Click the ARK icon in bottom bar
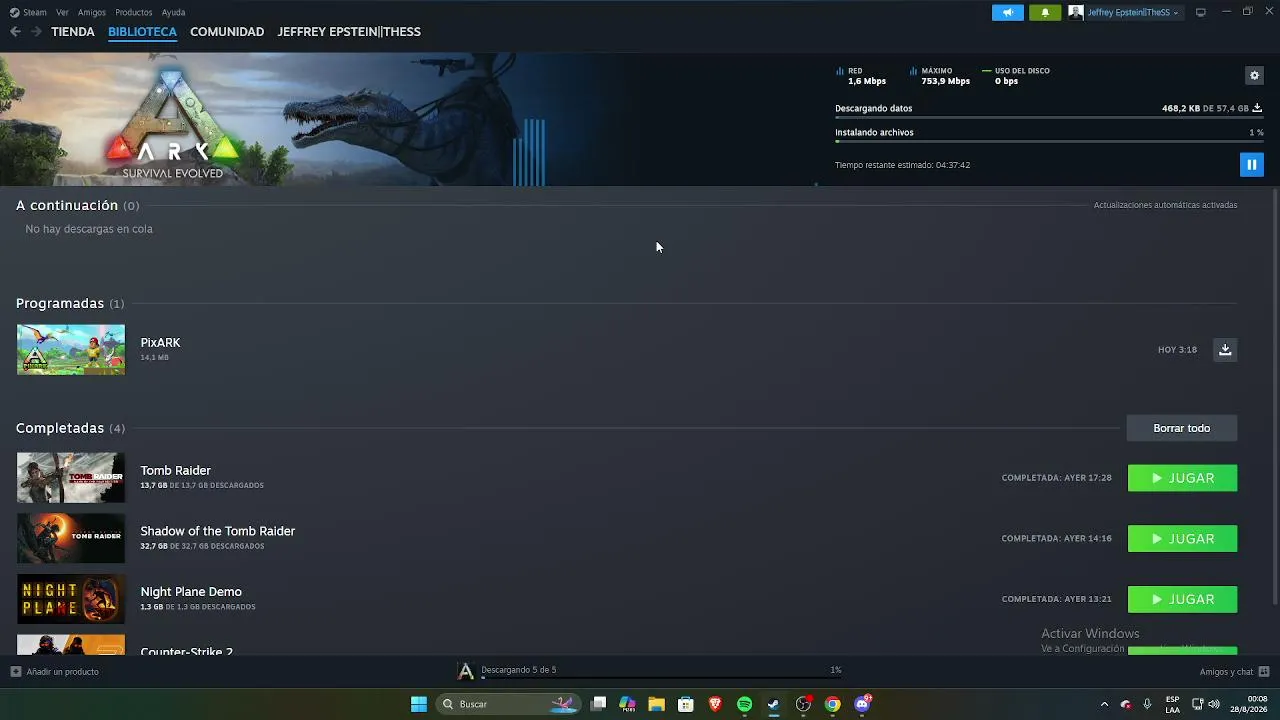 coord(465,671)
